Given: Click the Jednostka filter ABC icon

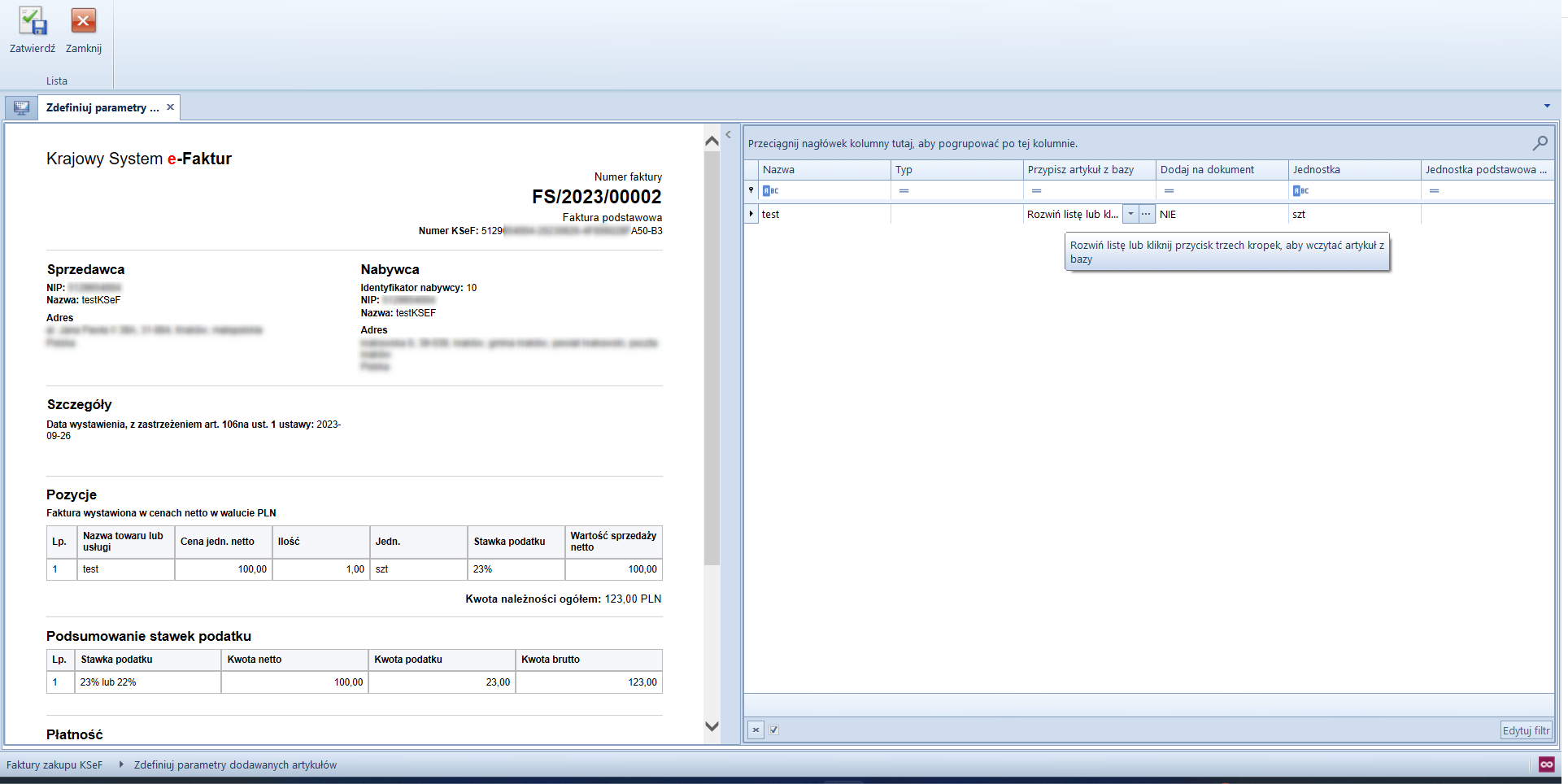Looking at the screenshot, I should pyautogui.click(x=1300, y=191).
